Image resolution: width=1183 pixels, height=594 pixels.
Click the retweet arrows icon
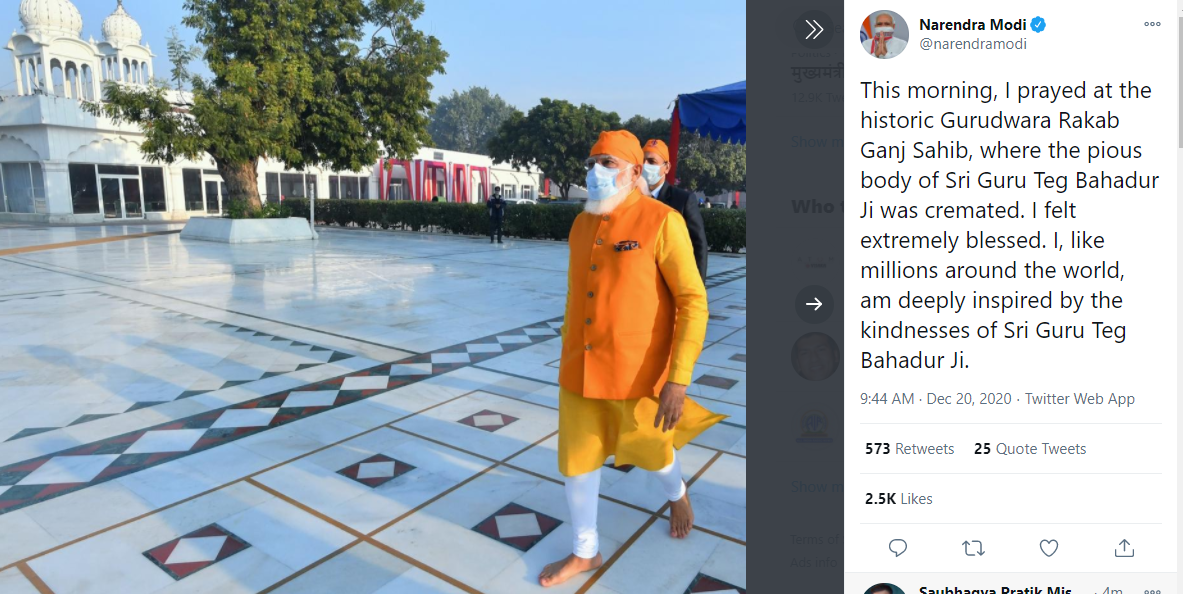[974, 547]
